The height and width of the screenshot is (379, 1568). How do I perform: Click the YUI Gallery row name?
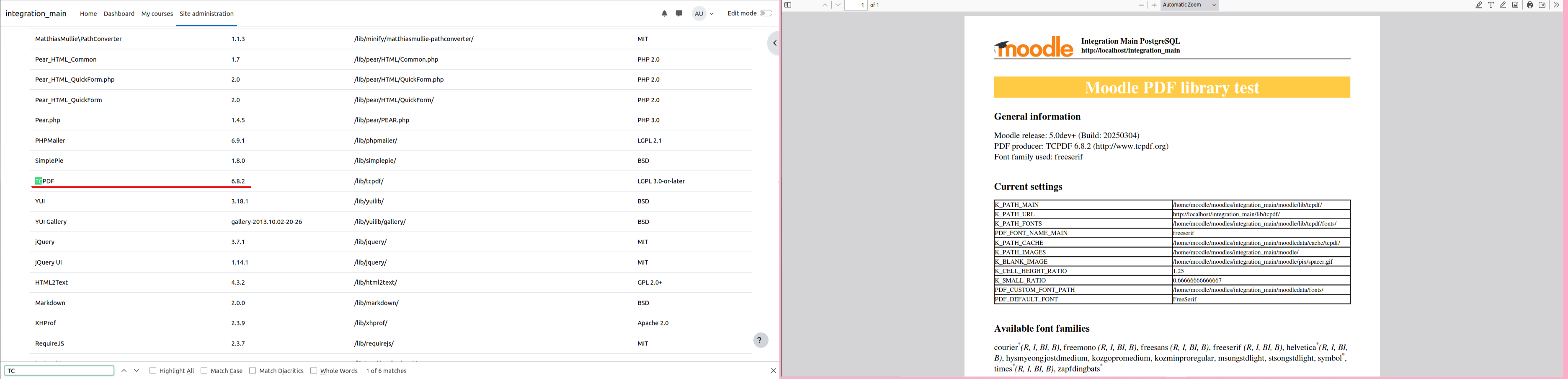[51, 222]
